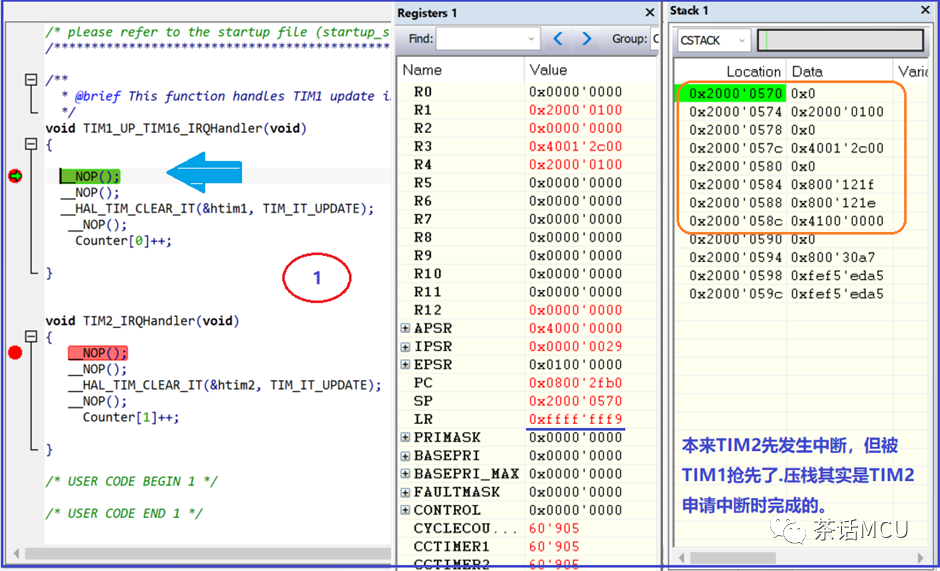940x571 pixels.
Task: Go to next find result in Registers
Action: (586, 39)
